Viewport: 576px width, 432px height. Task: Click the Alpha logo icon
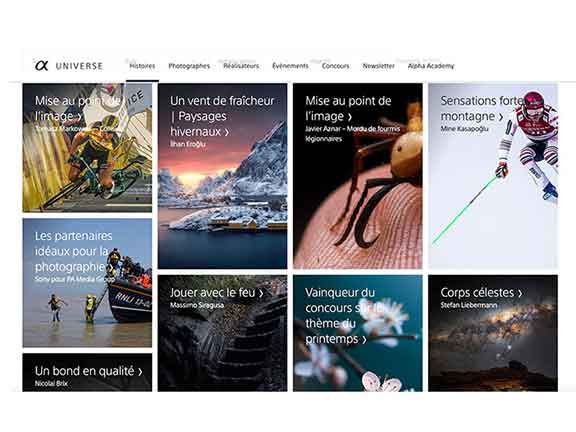42,66
